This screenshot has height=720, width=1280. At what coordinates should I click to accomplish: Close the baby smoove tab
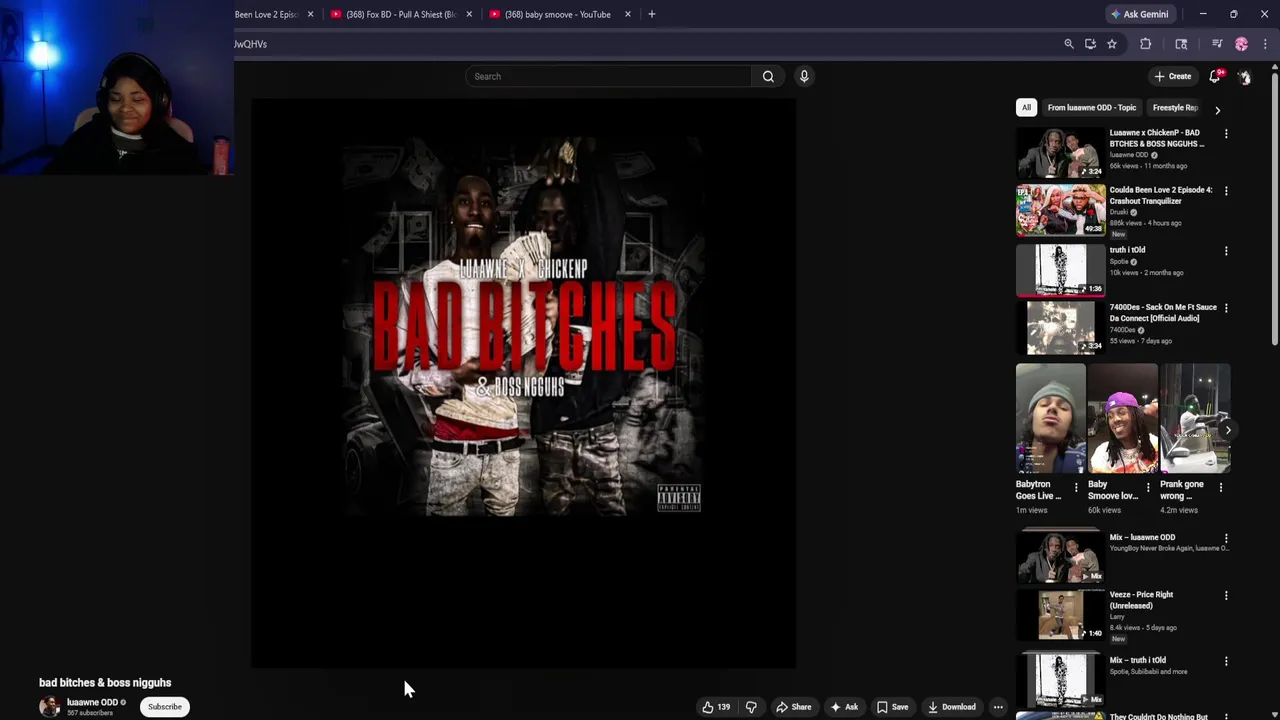[x=628, y=14]
